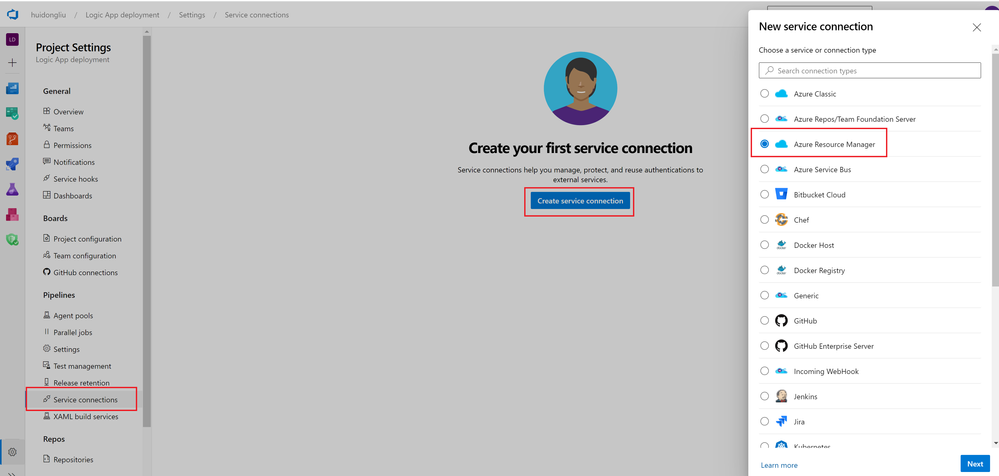
Task: Select the Bitbucket Cloud radio button
Action: [765, 194]
